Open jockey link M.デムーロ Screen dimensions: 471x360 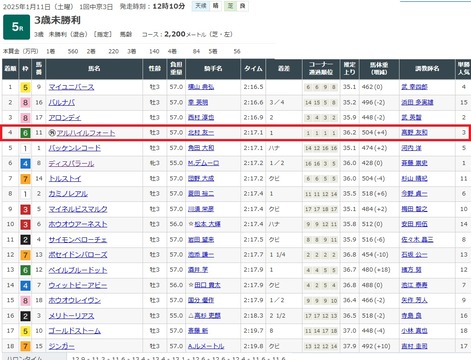point(203,163)
